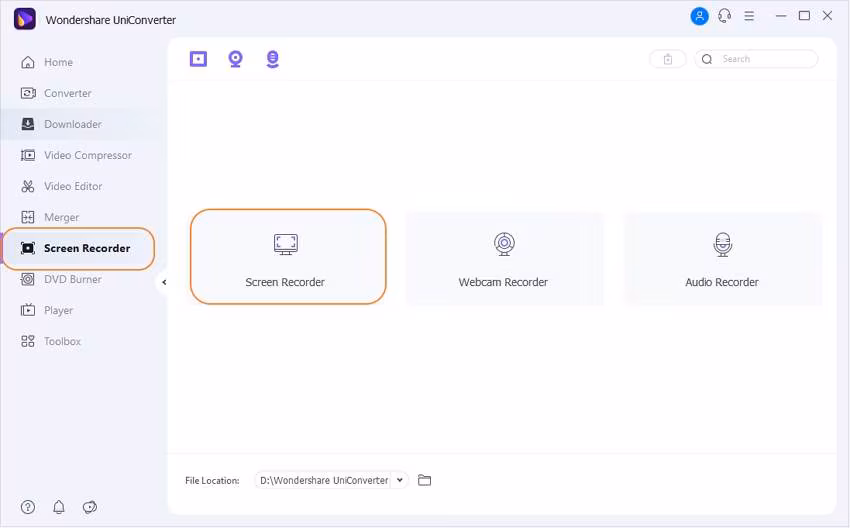Open the hamburger menu icon

(749, 16)
